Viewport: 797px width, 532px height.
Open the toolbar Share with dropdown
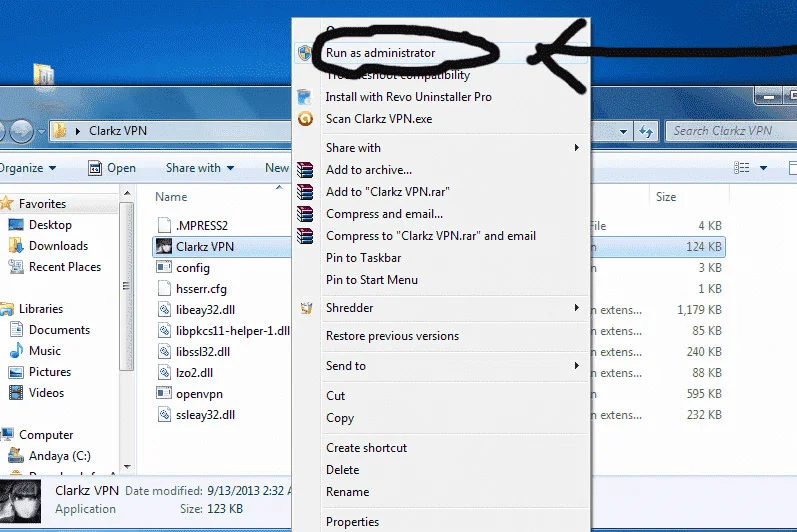tap(200, 168)
